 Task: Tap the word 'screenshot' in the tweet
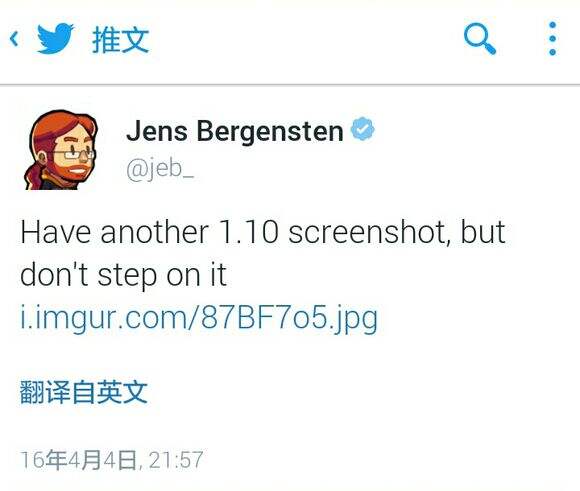click(369, 233)
